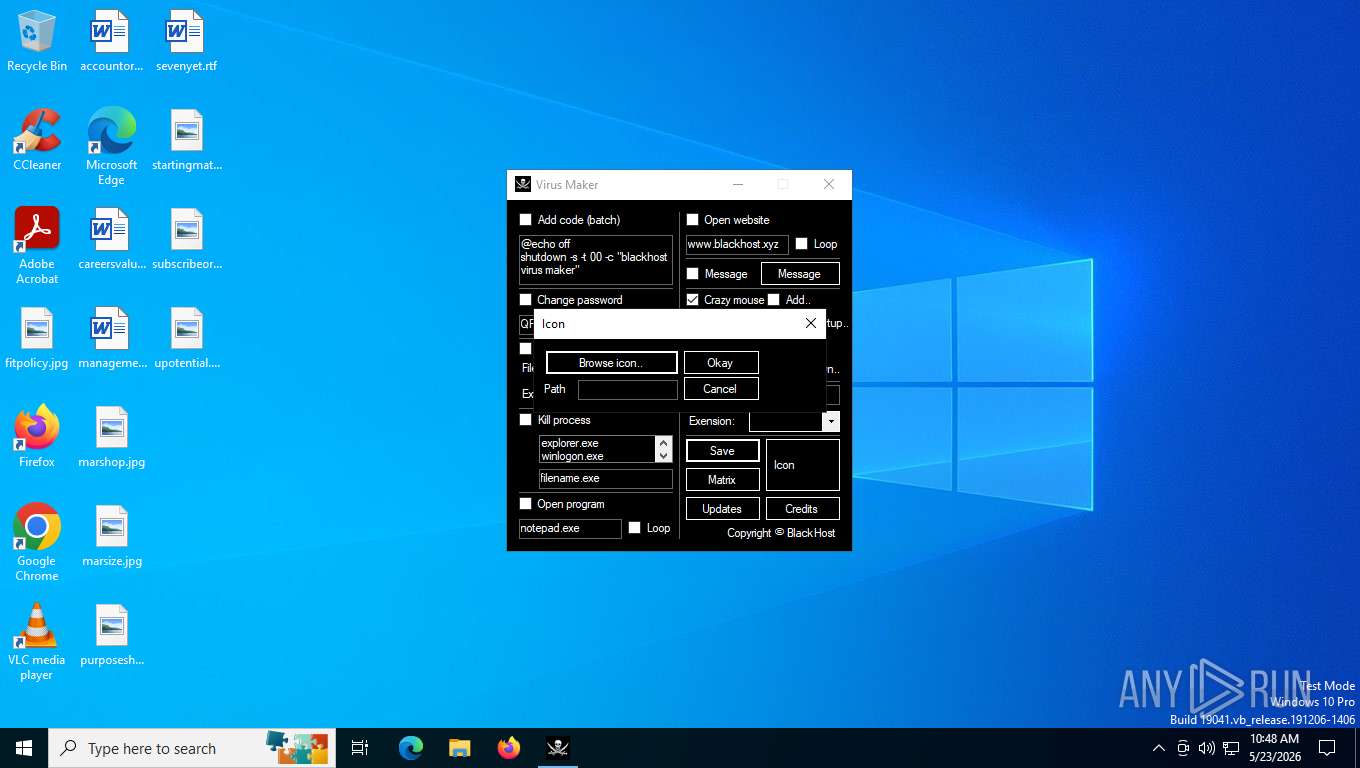
Task: Click the Updates button
Action: coord(722,509)
